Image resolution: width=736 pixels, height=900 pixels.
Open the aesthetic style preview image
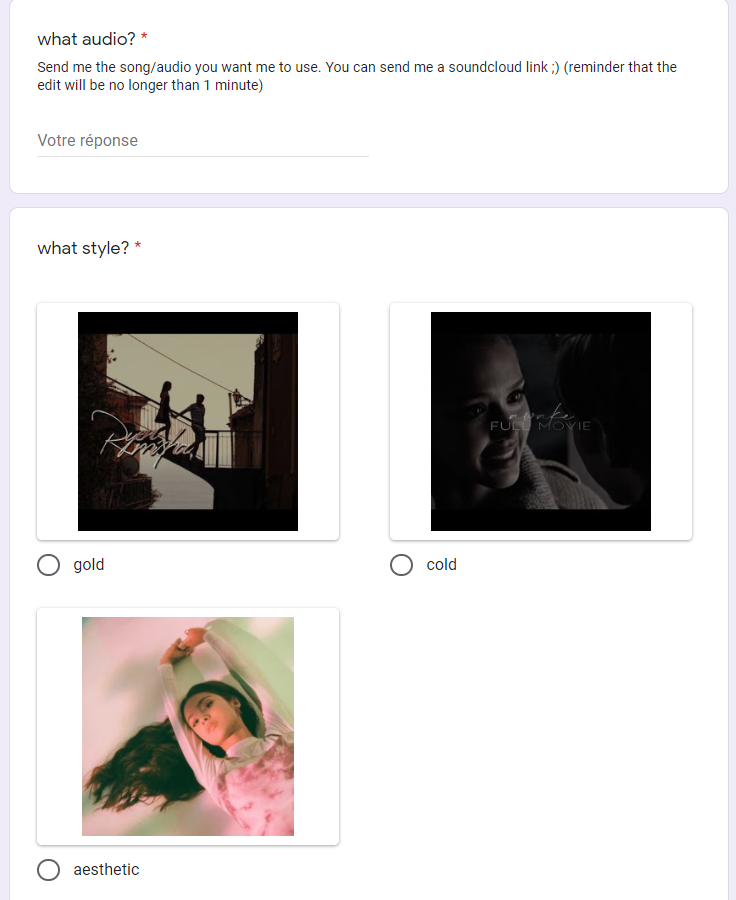(x=188, y=726)
